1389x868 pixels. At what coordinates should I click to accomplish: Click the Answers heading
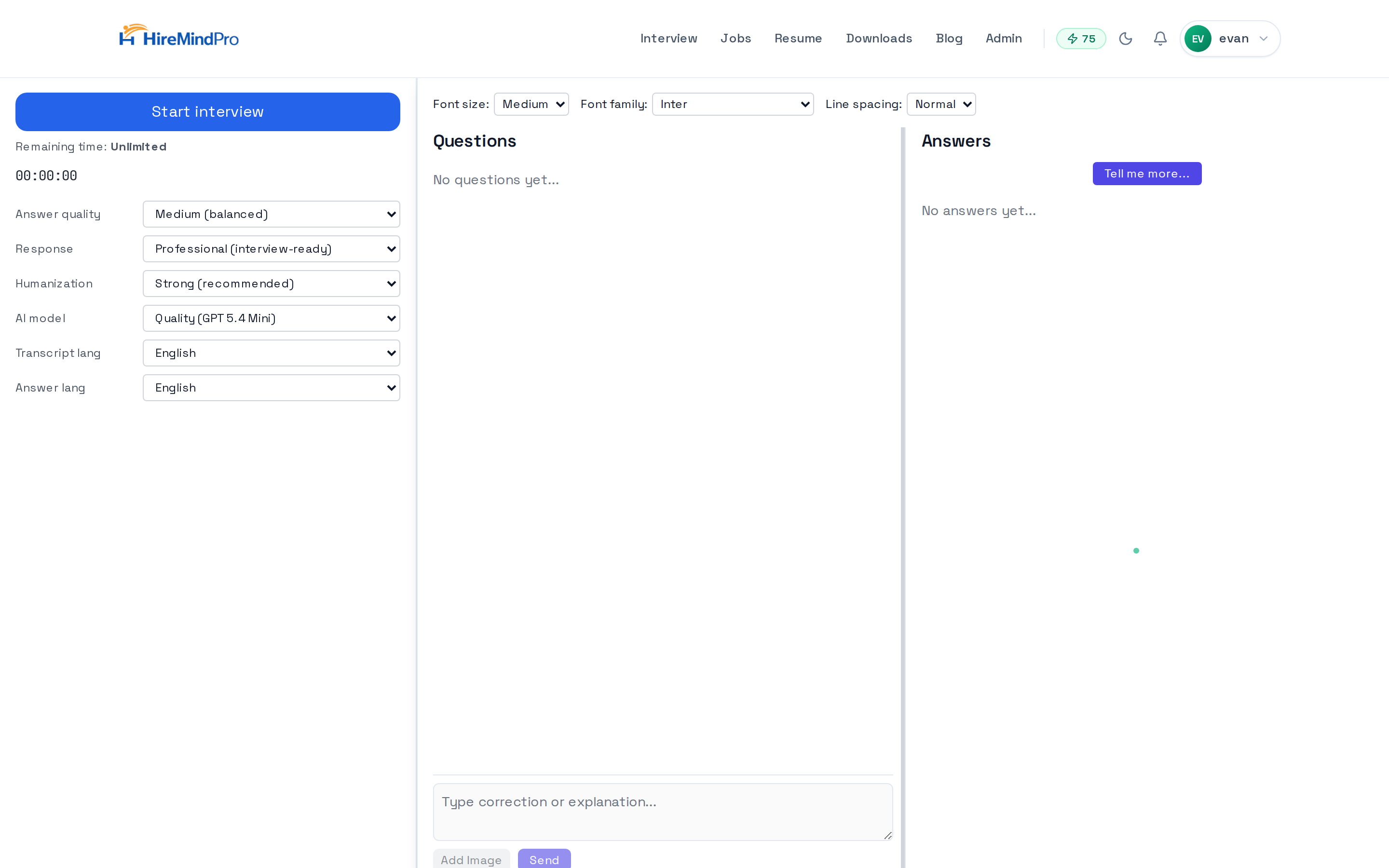coord(956,141)
